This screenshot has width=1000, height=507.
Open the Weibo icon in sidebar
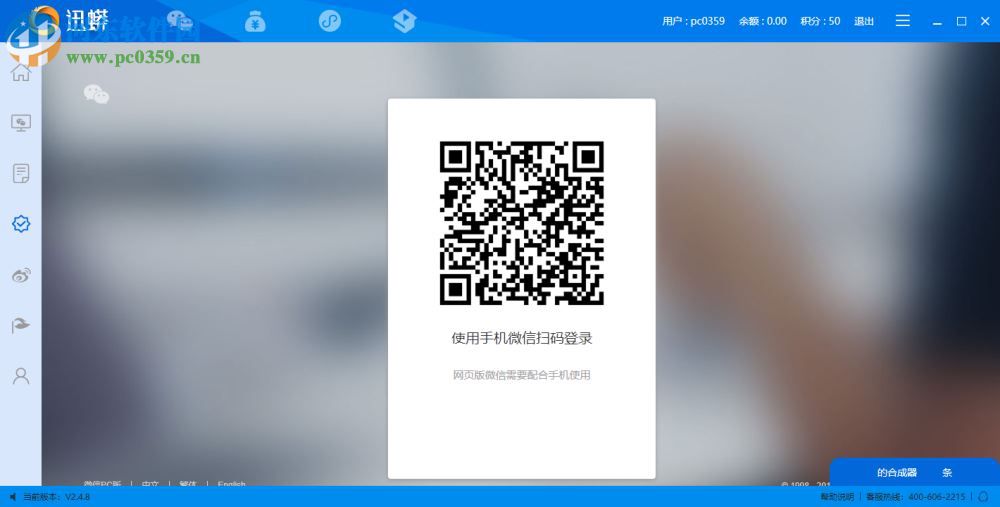20,275
